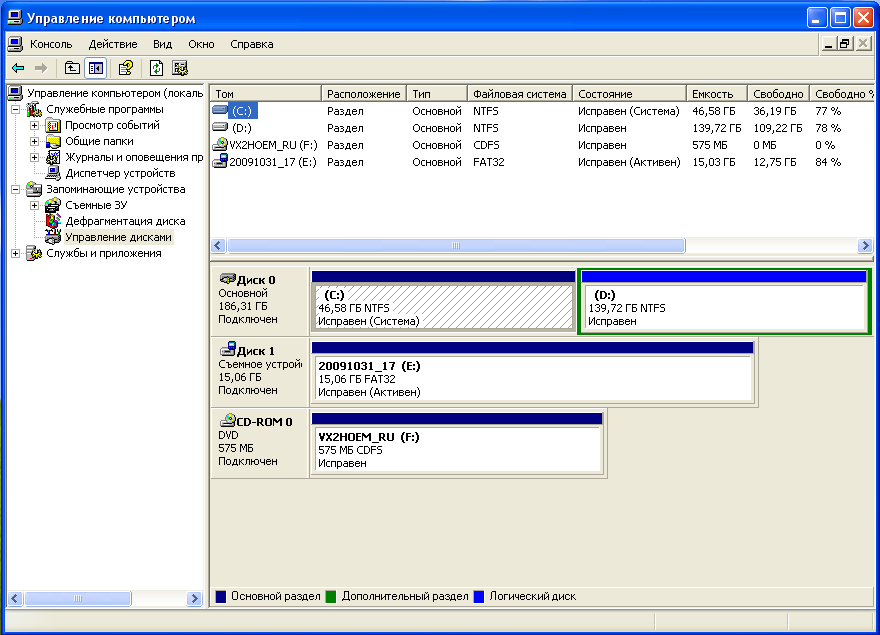Select the Диск 0 disk label icon

click(227, 280)
